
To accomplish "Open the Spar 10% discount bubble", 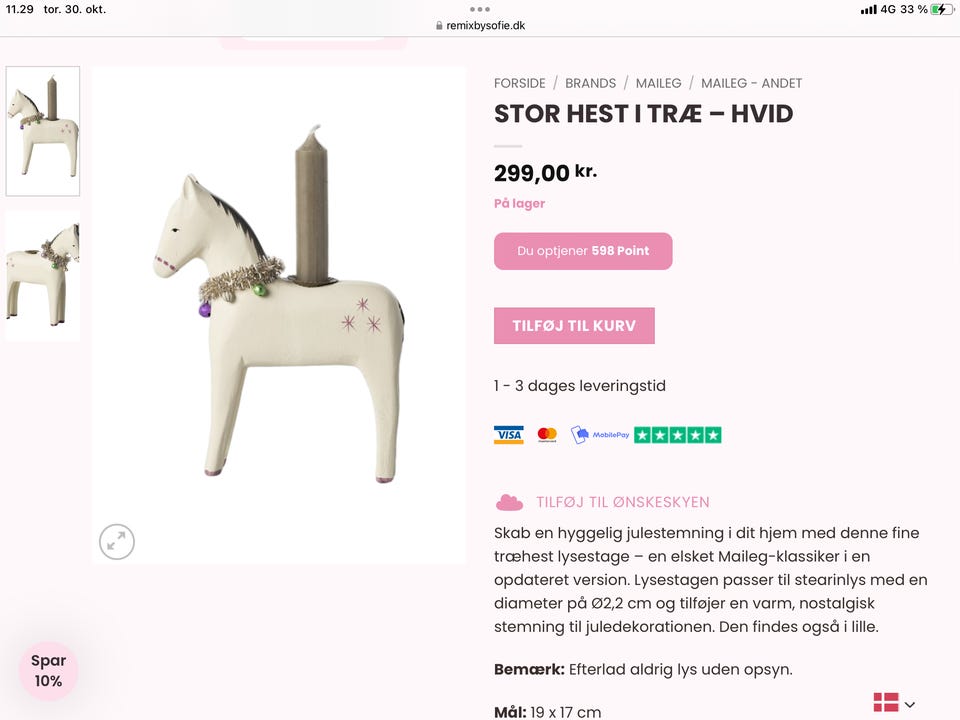I will (48, 670).
